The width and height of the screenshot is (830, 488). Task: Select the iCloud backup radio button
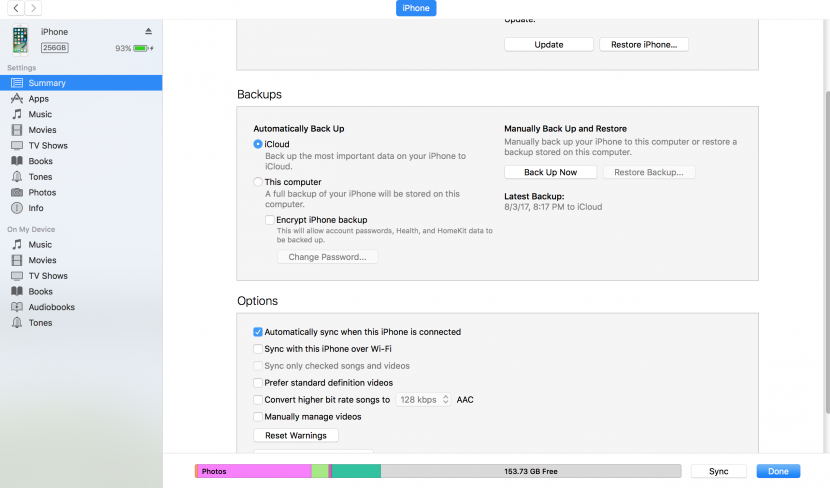[258, 144]
